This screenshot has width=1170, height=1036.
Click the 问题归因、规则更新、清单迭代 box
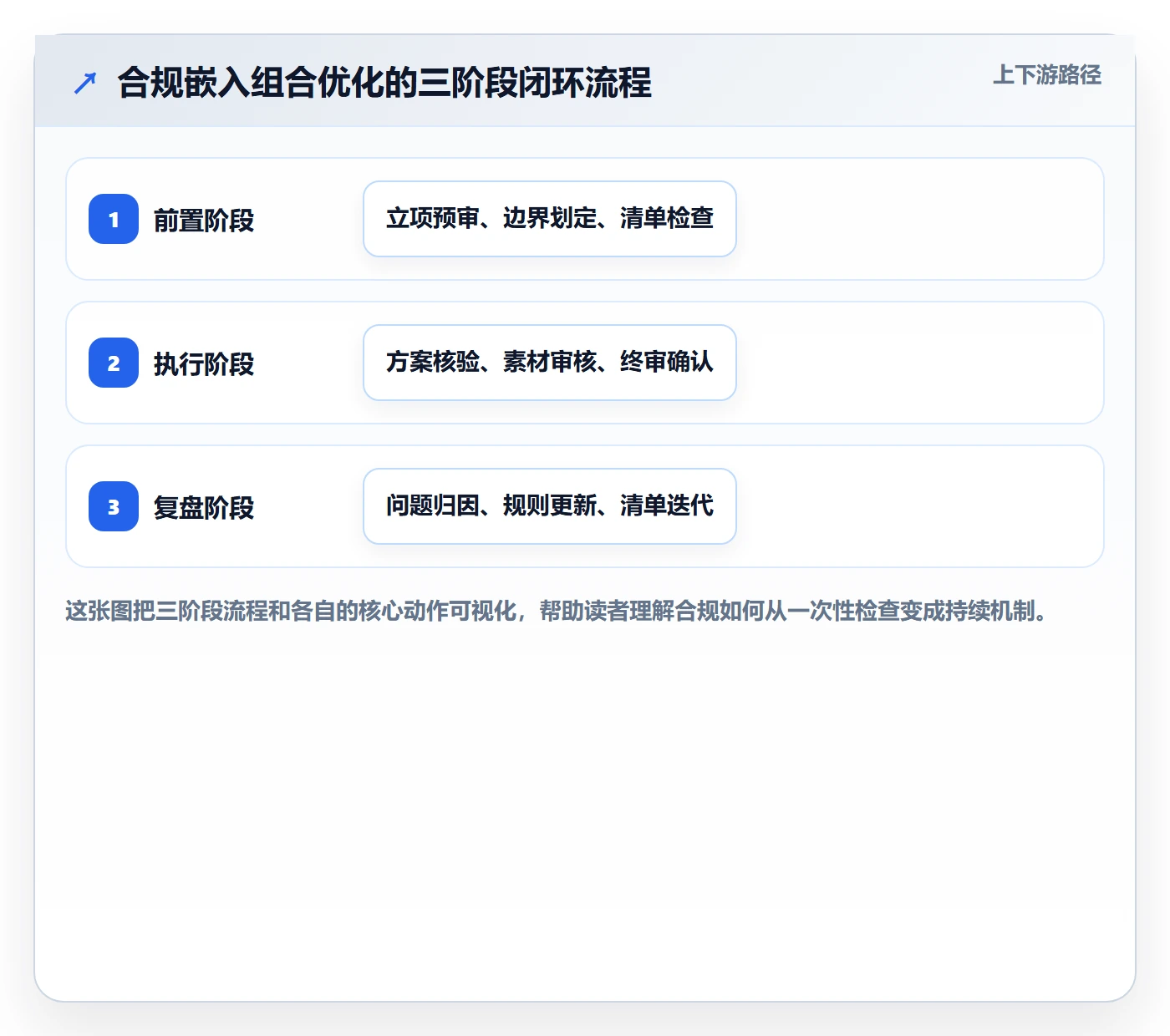pos(550,506)
